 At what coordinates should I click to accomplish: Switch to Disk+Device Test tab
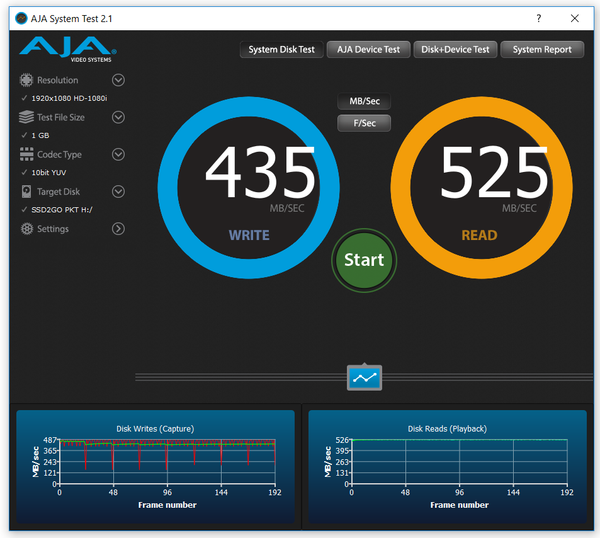(x=455, y=49)
